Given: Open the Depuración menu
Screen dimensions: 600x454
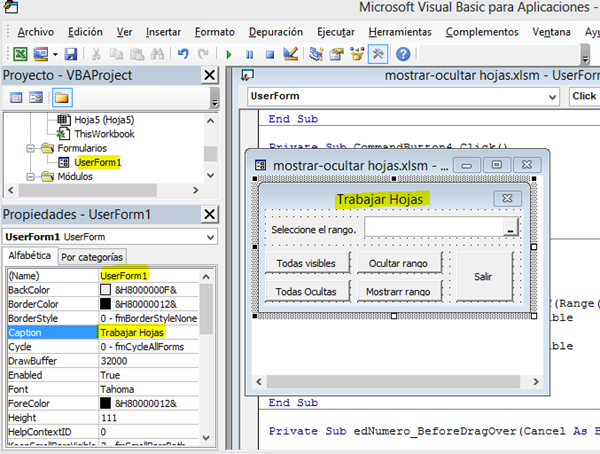Looking at the screenshot, I should pos(277,31).
